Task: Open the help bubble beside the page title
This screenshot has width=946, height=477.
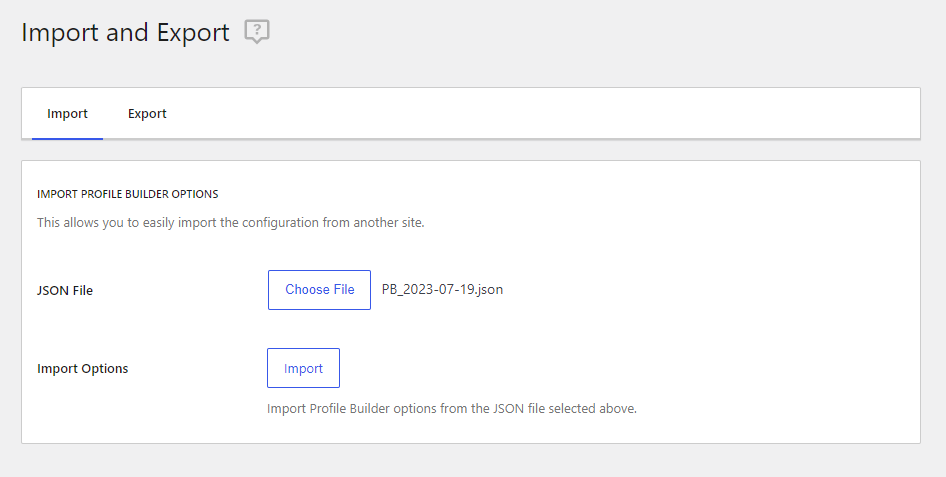Action: (257, 31)
